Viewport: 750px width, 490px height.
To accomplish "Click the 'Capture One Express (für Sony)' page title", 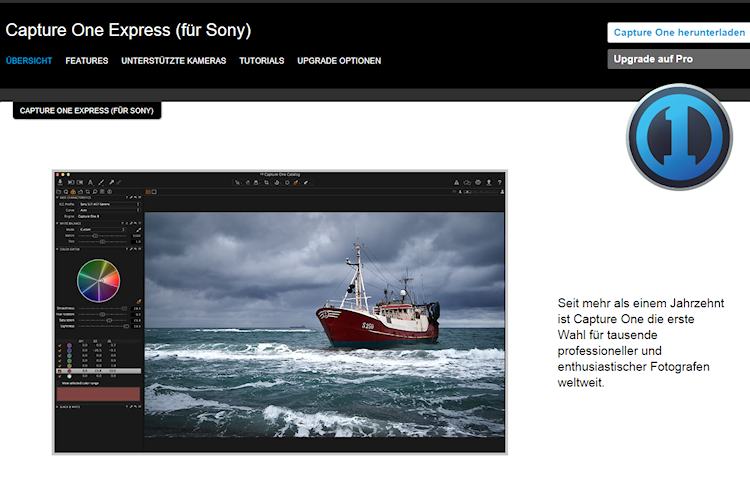I will 128,30.
